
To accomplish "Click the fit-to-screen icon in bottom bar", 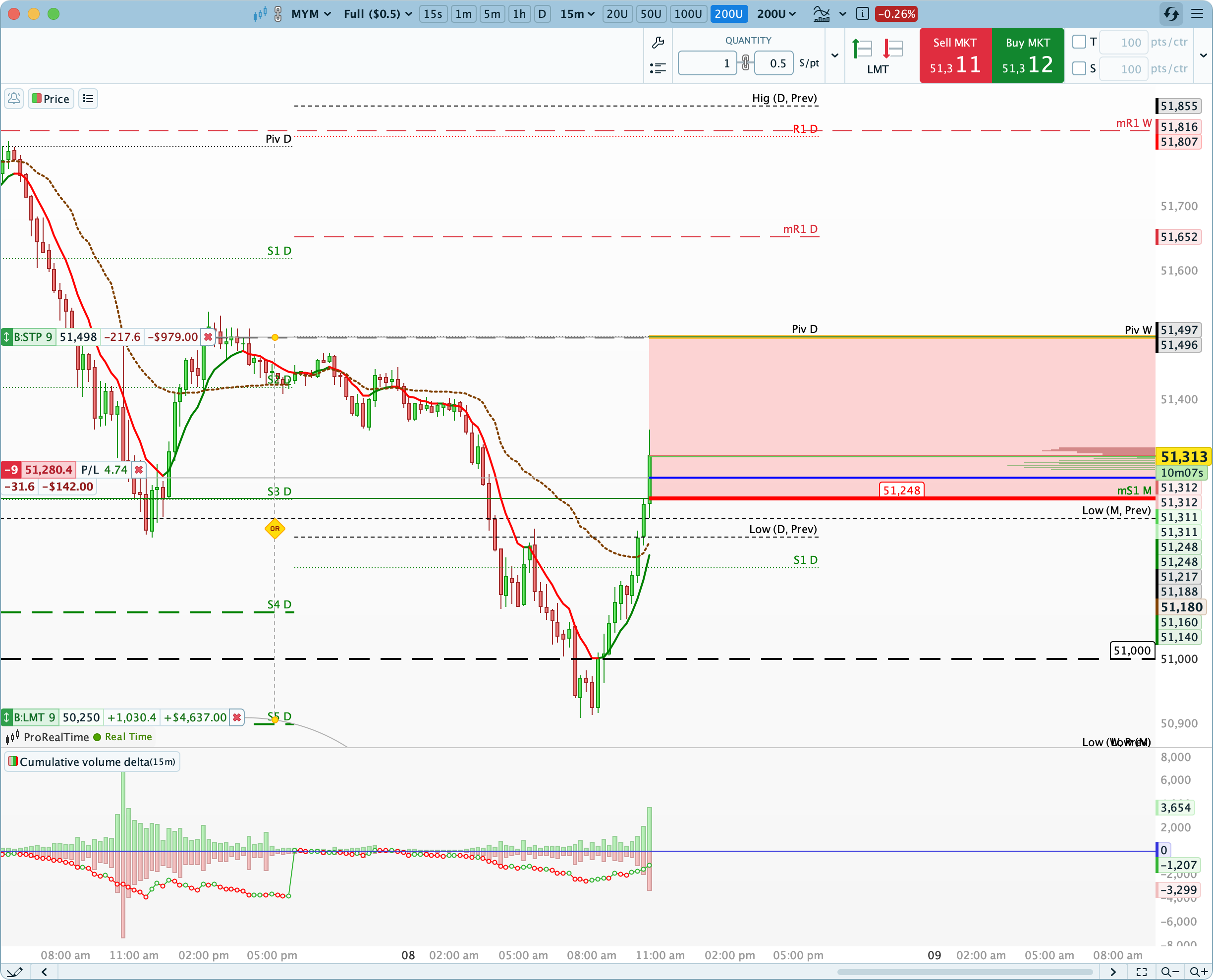I will pyautogui.click(x=1141, y=972).
